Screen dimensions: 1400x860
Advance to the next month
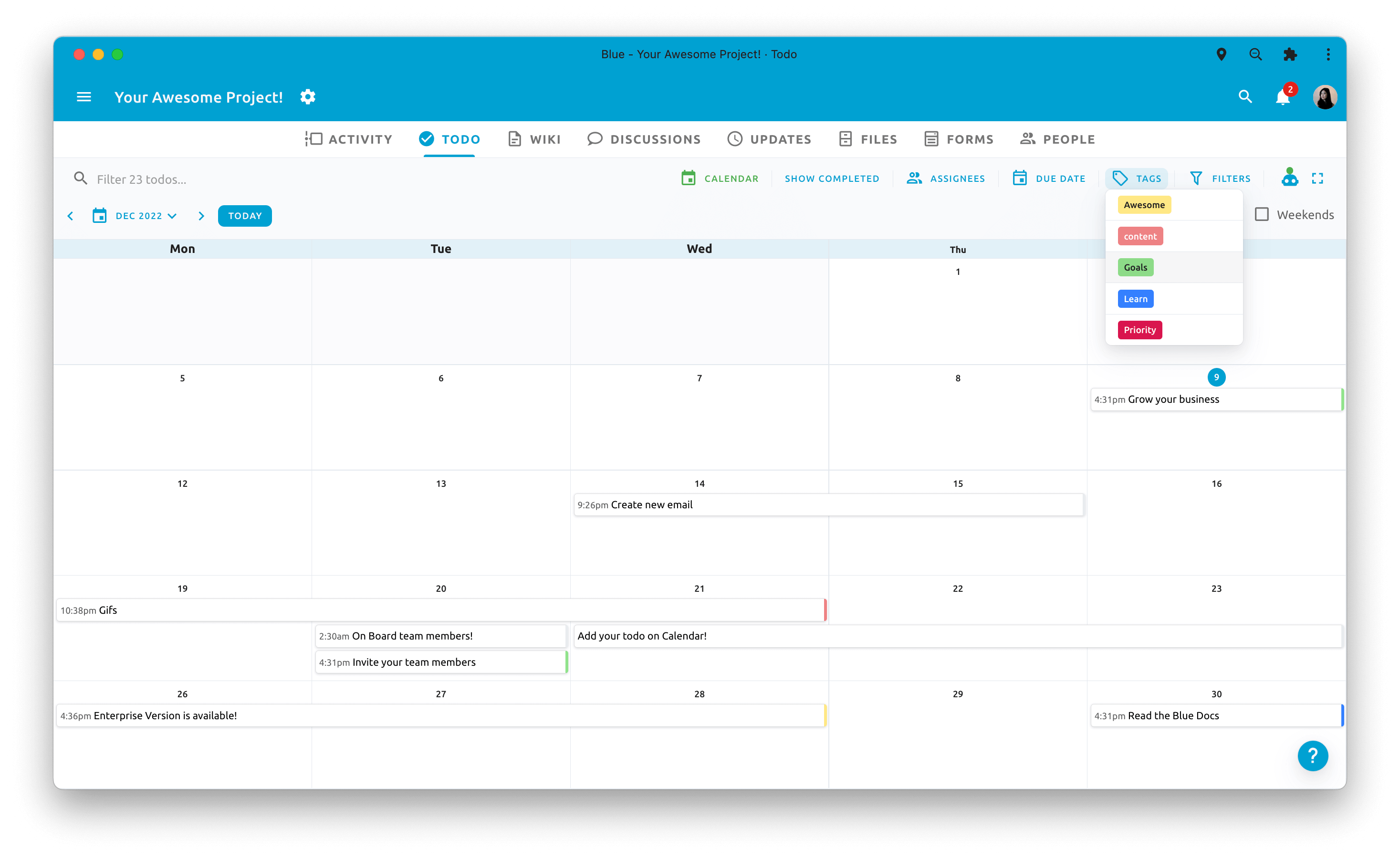click(x=201, y=216)
